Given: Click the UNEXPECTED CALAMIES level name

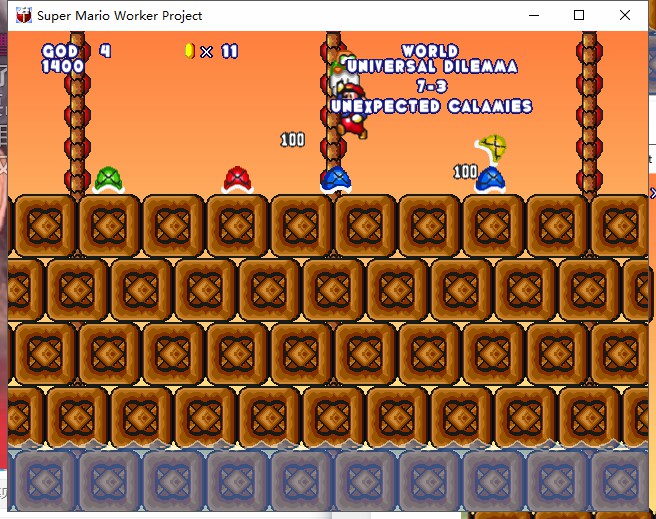Looking at the screenshot, I should coord(431,106).
